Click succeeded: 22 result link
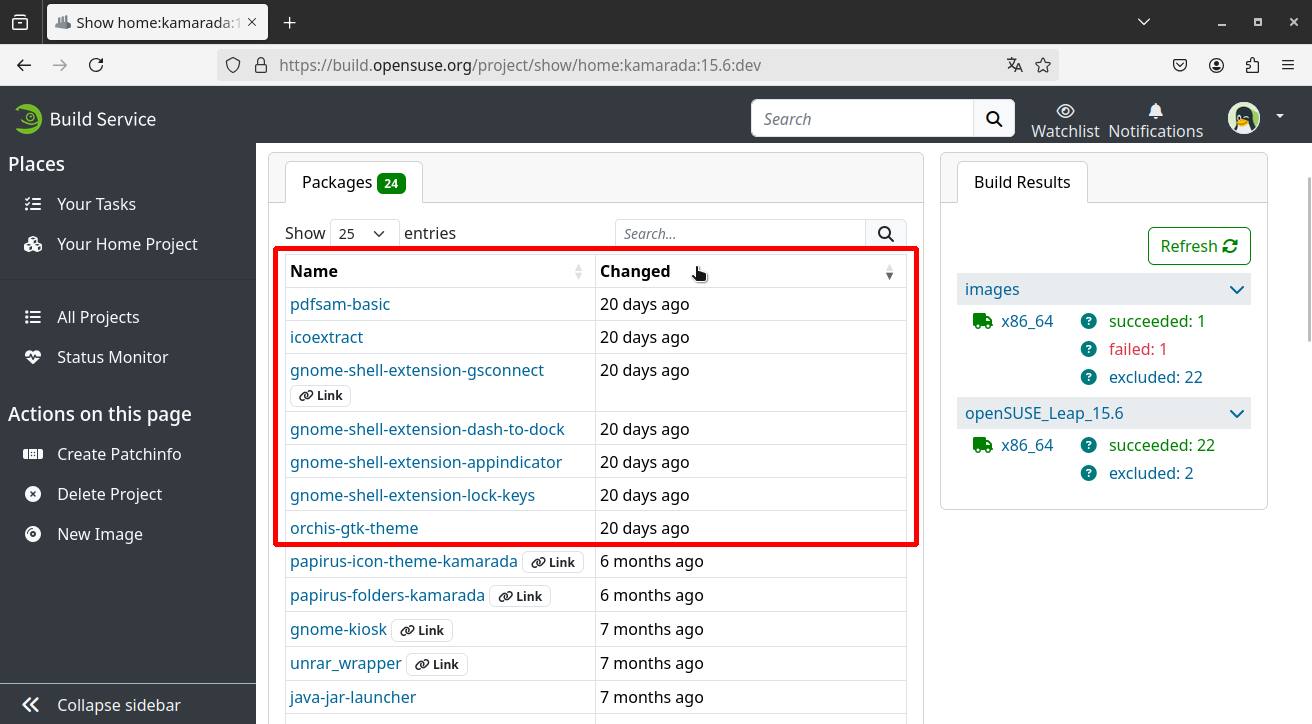 [x=1162, y=445]
